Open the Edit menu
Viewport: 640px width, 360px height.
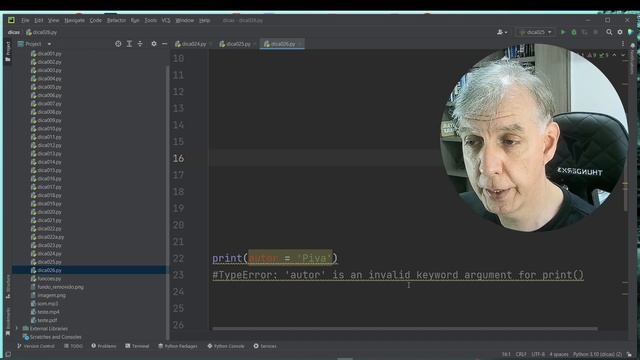(39, 20)
